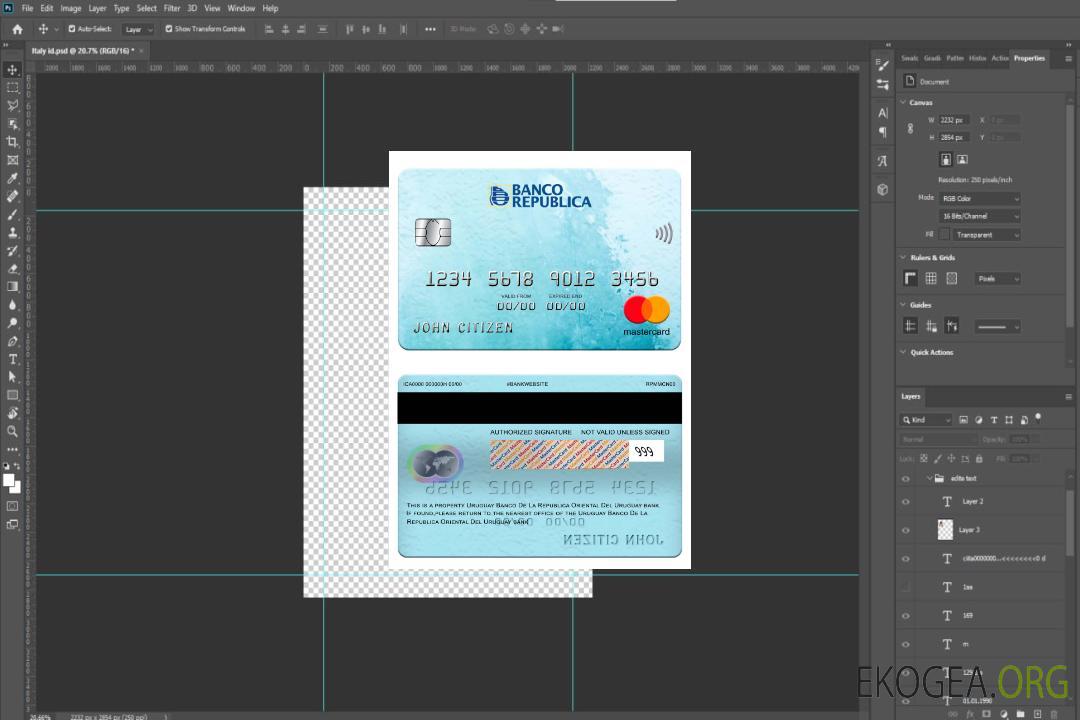The image size is (1080, 720).
Task: Select the Rectangle shape tool
Action: tap(12, 395)
